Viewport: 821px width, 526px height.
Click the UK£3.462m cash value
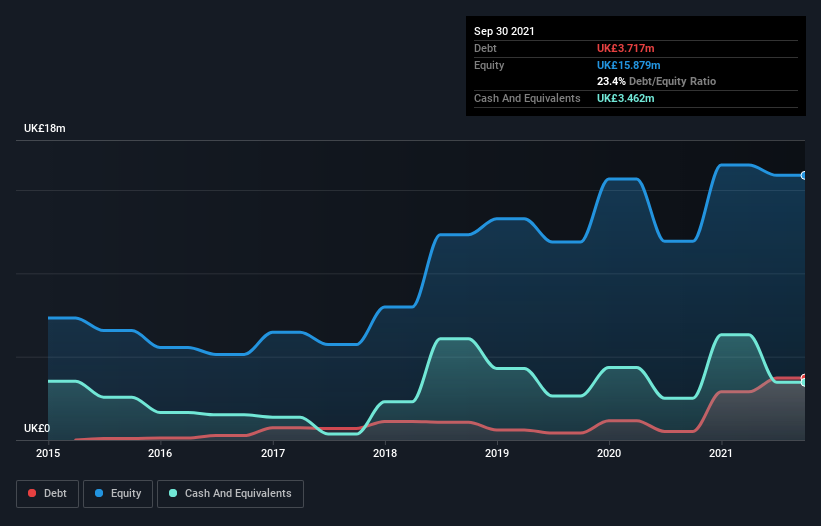click(626, 98)
